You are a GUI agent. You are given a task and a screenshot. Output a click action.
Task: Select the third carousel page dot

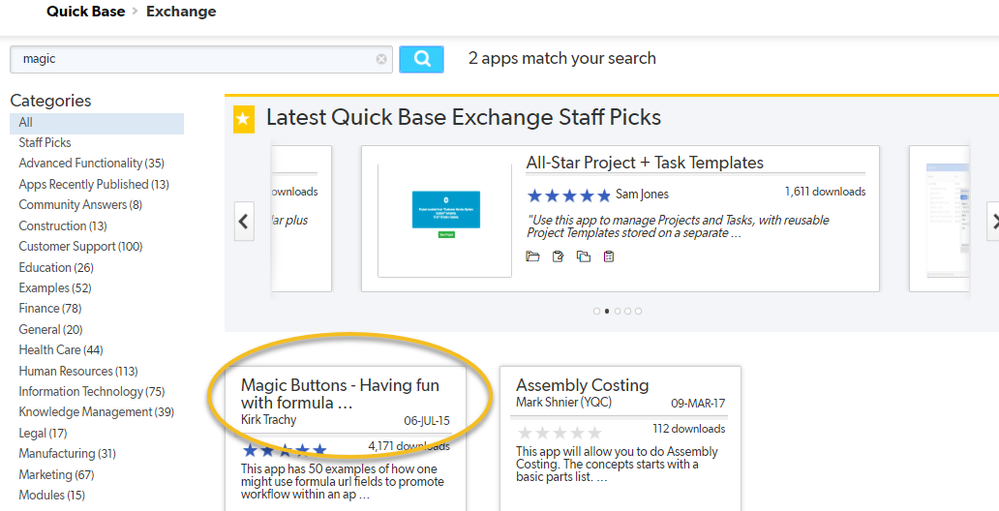point(617,312)
